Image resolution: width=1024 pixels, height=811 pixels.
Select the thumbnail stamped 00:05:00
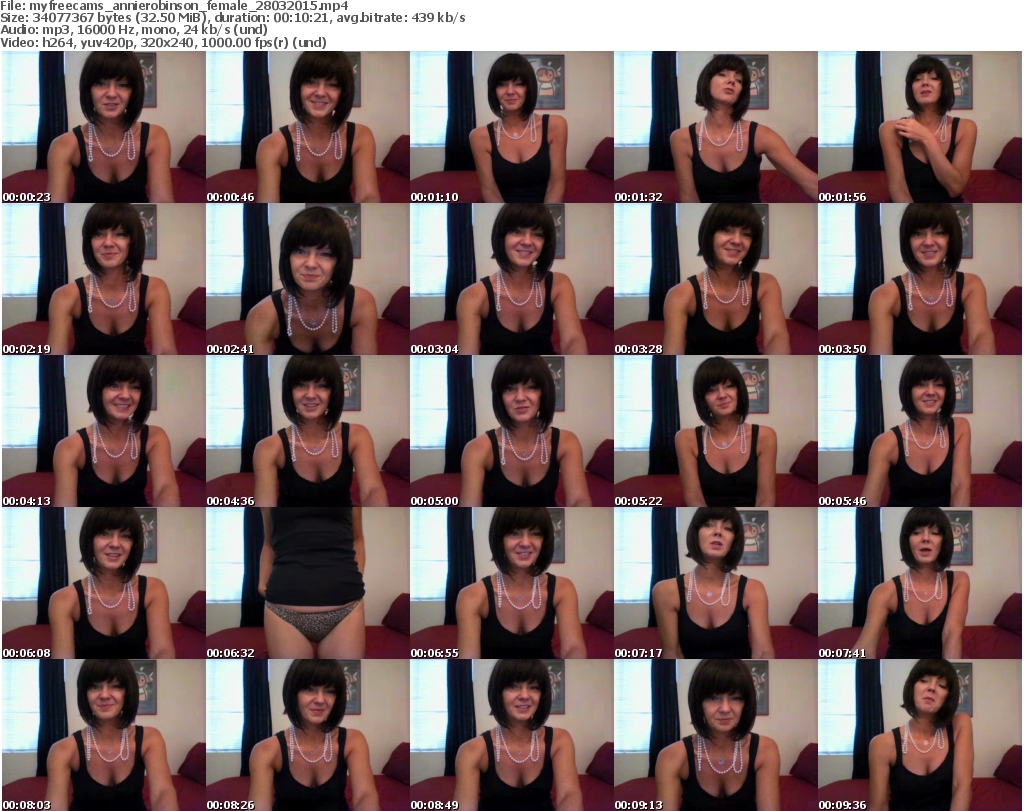tap(511, 431)
